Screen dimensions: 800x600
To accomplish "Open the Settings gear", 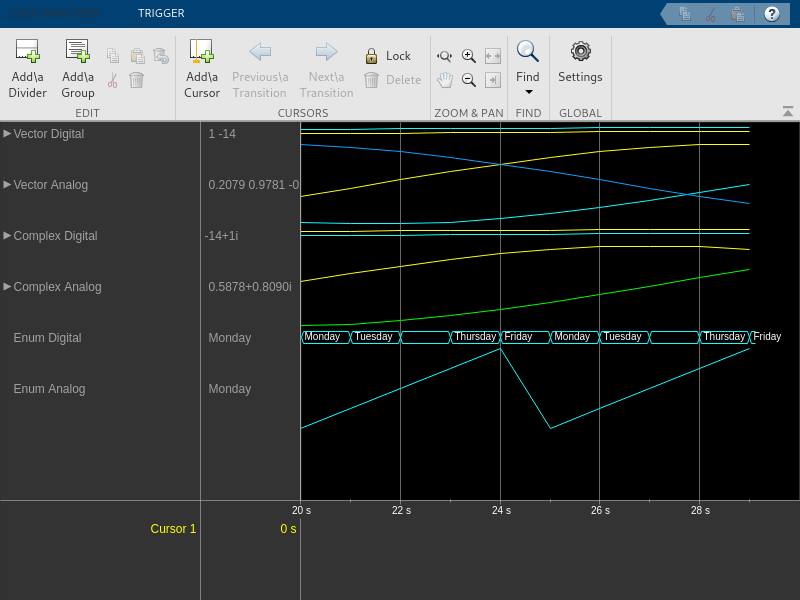I will point(580,62).
